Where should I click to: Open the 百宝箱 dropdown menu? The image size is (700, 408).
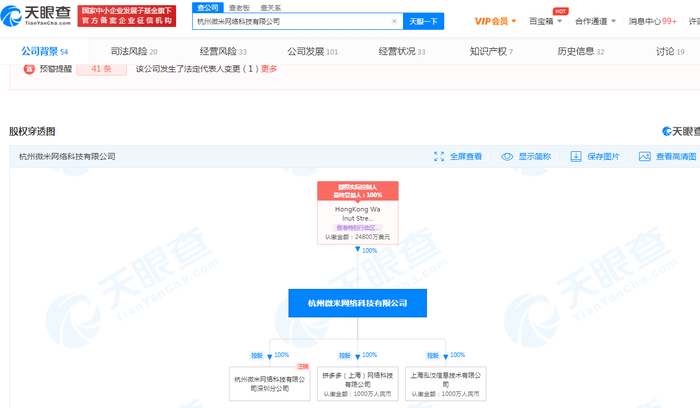pos(545,21)
